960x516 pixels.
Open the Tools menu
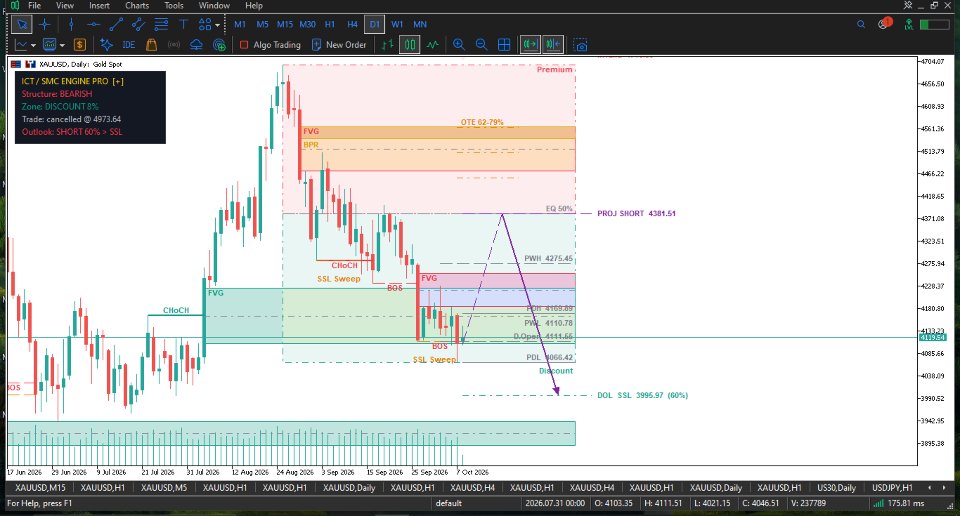[x=174, y=6]
